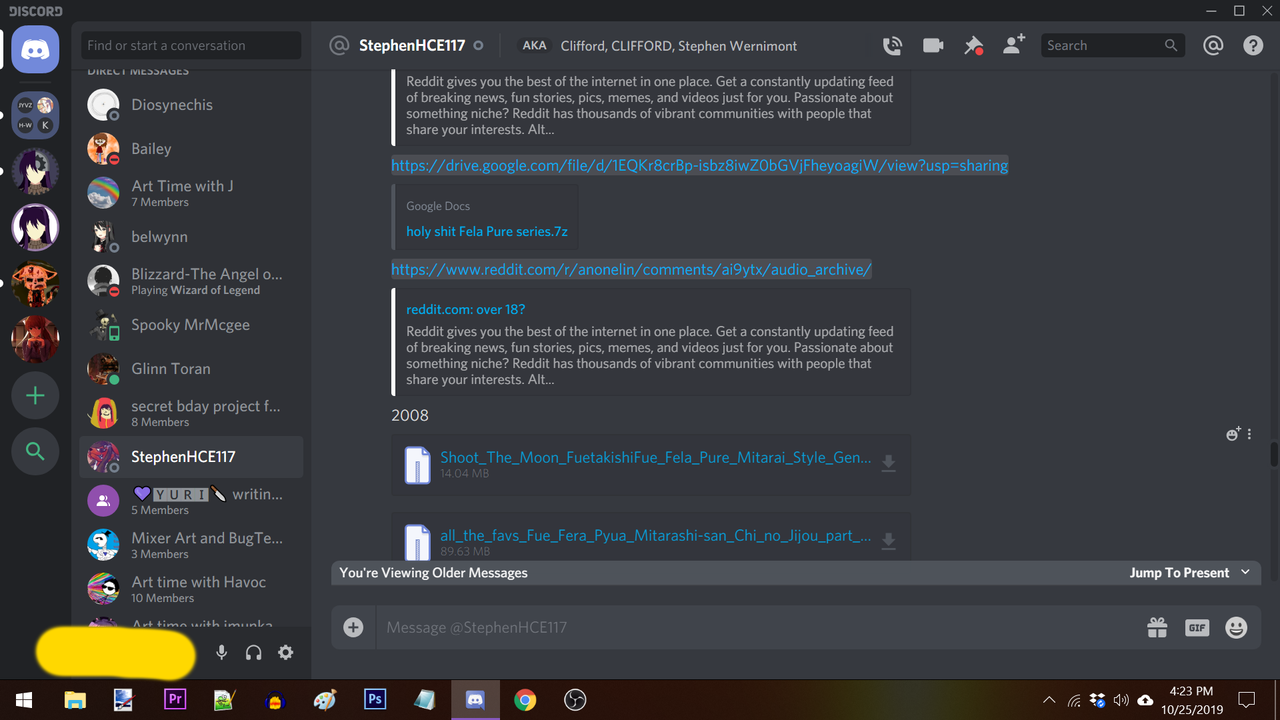
Task: Mute the microphone
Action: click(x=222, y=652)
